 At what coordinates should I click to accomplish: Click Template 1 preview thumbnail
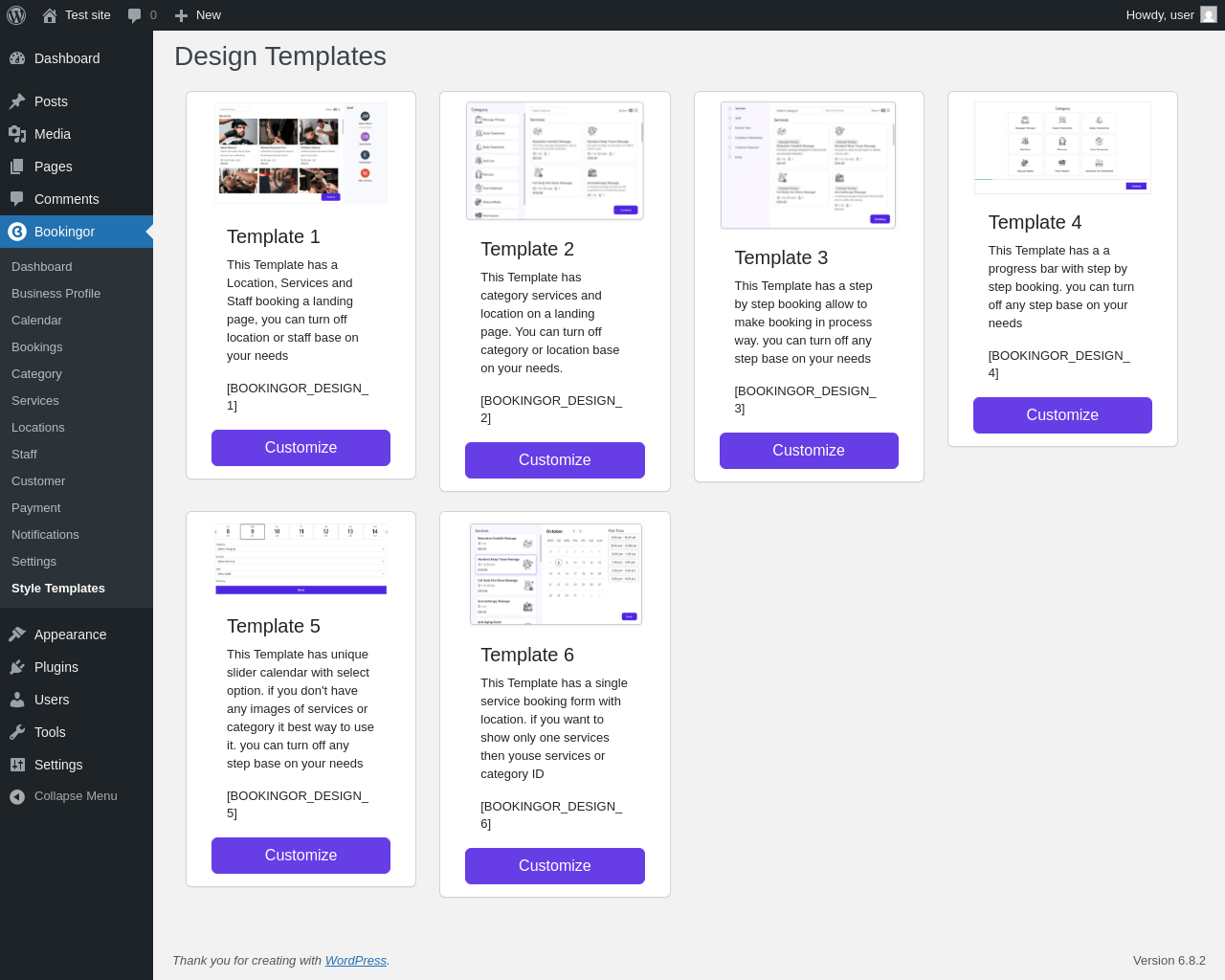click(x=301, y=153)
